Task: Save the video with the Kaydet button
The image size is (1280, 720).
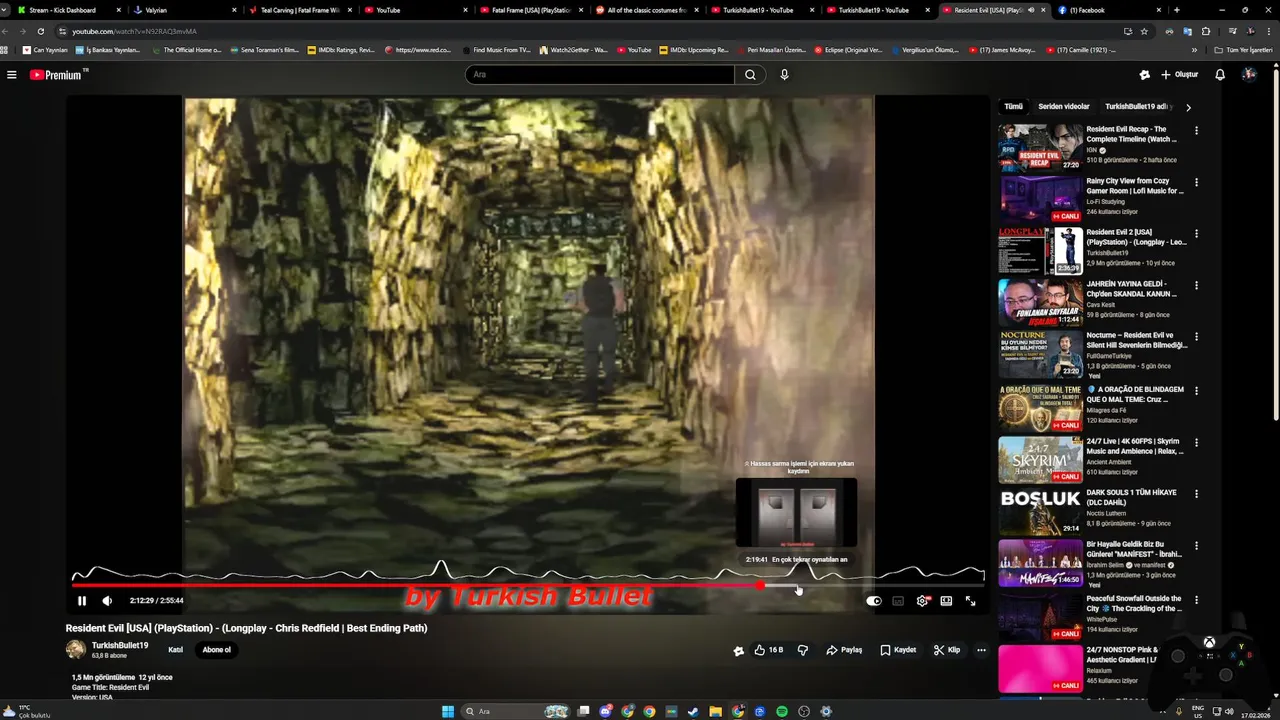Action: [x=898, y=650]
